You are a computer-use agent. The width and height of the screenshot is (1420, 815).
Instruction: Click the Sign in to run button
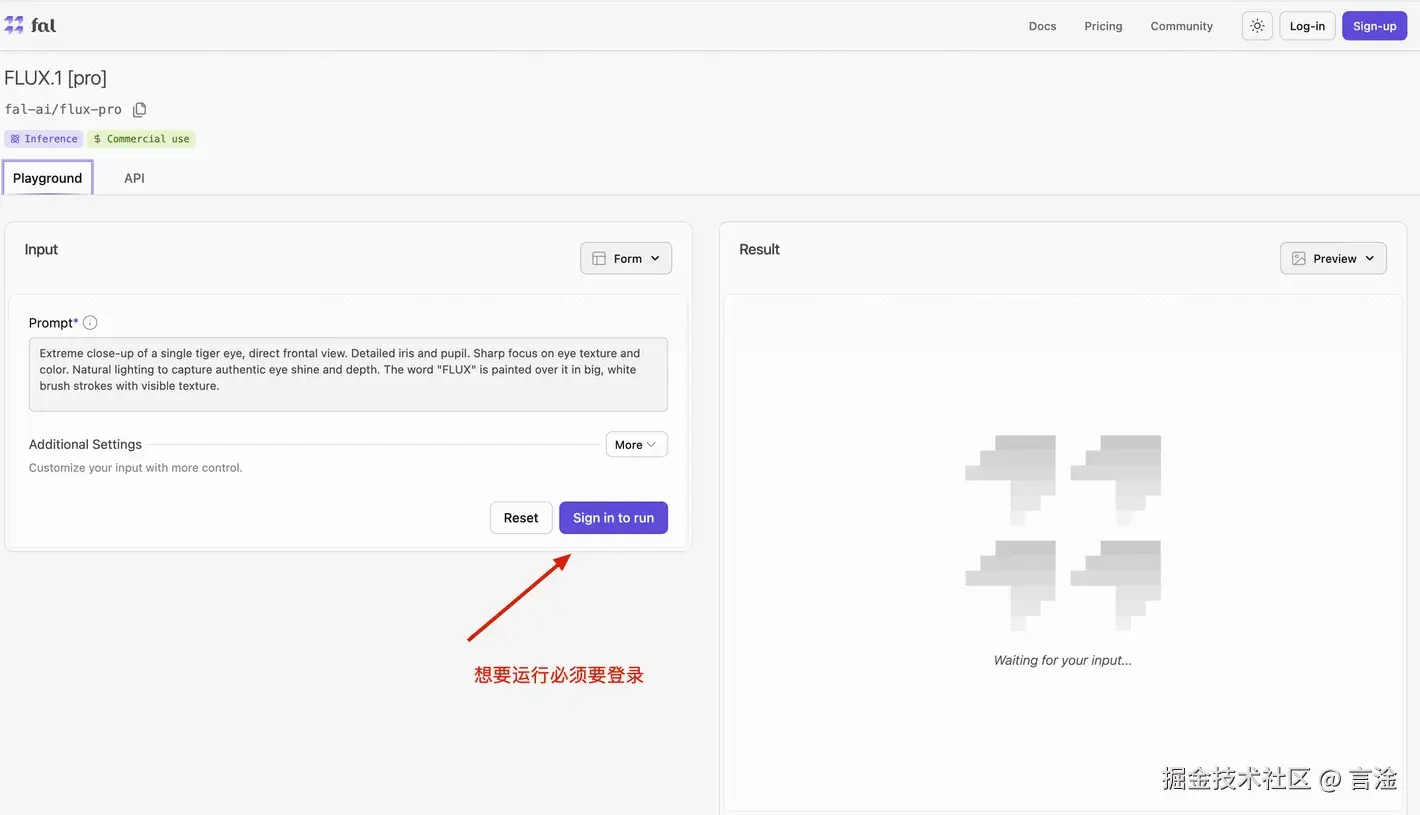click(613, 518)
